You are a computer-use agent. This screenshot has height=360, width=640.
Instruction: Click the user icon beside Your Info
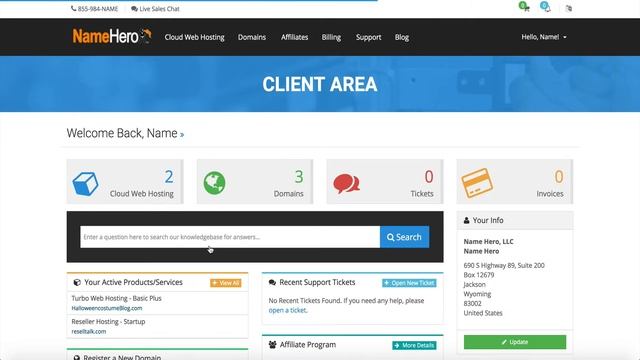click(467, 220)
